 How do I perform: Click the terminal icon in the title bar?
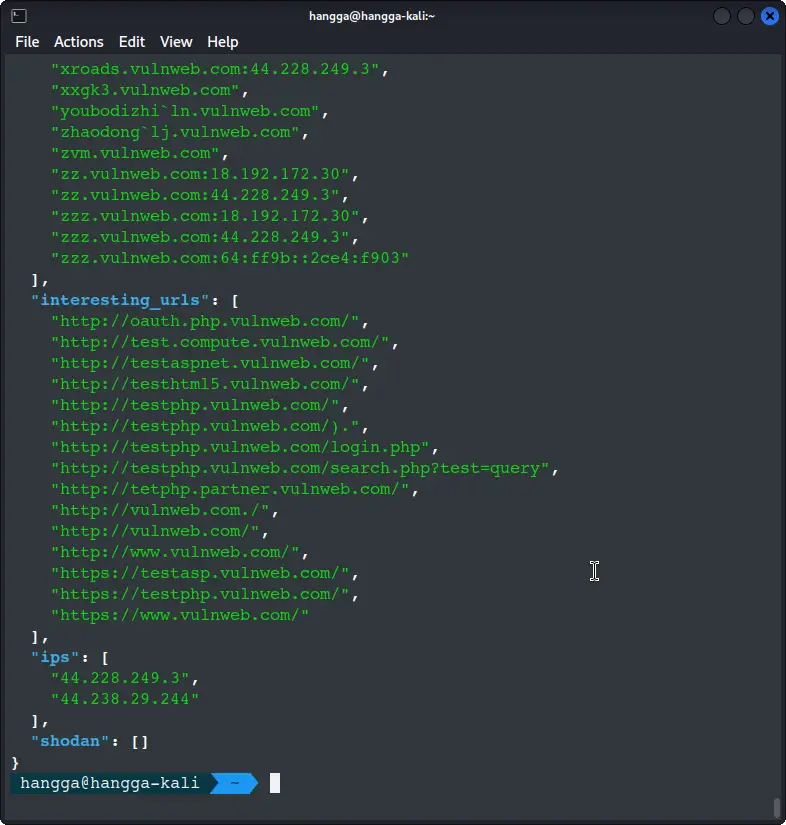[x=18, y=16]
